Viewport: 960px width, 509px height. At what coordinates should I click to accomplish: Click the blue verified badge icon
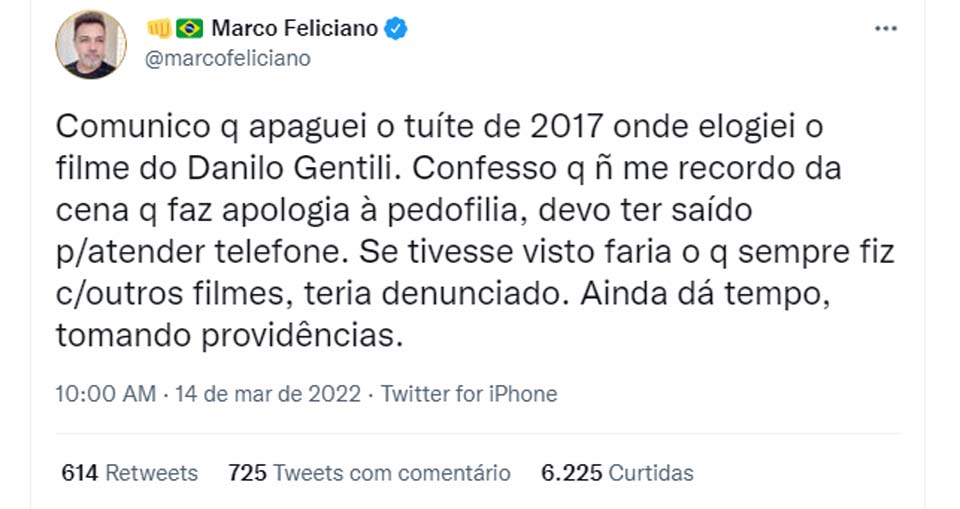(x=397, y=29)
